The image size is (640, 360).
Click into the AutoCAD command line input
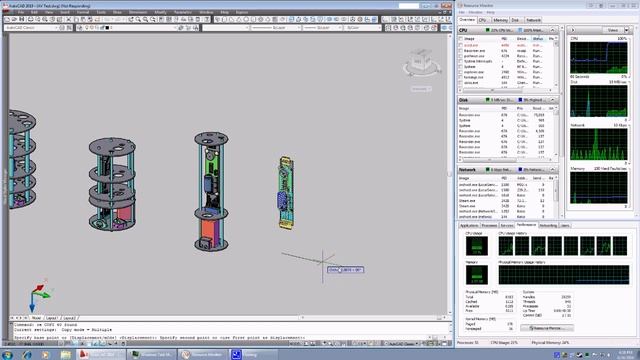(220, 338)
